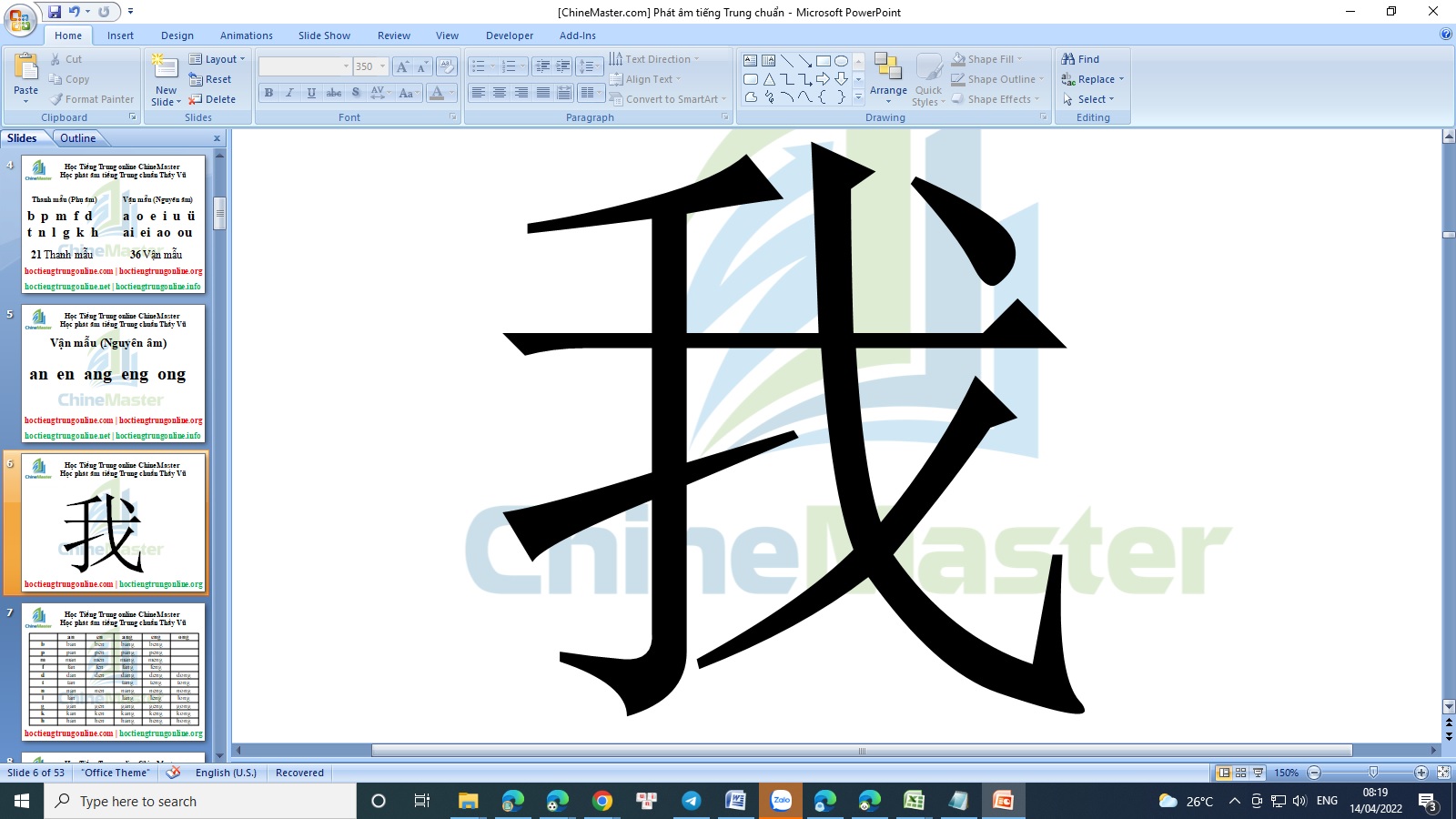Click the Format Painter tool
This screenshot has height=819, width=1456.
[92, 99]
